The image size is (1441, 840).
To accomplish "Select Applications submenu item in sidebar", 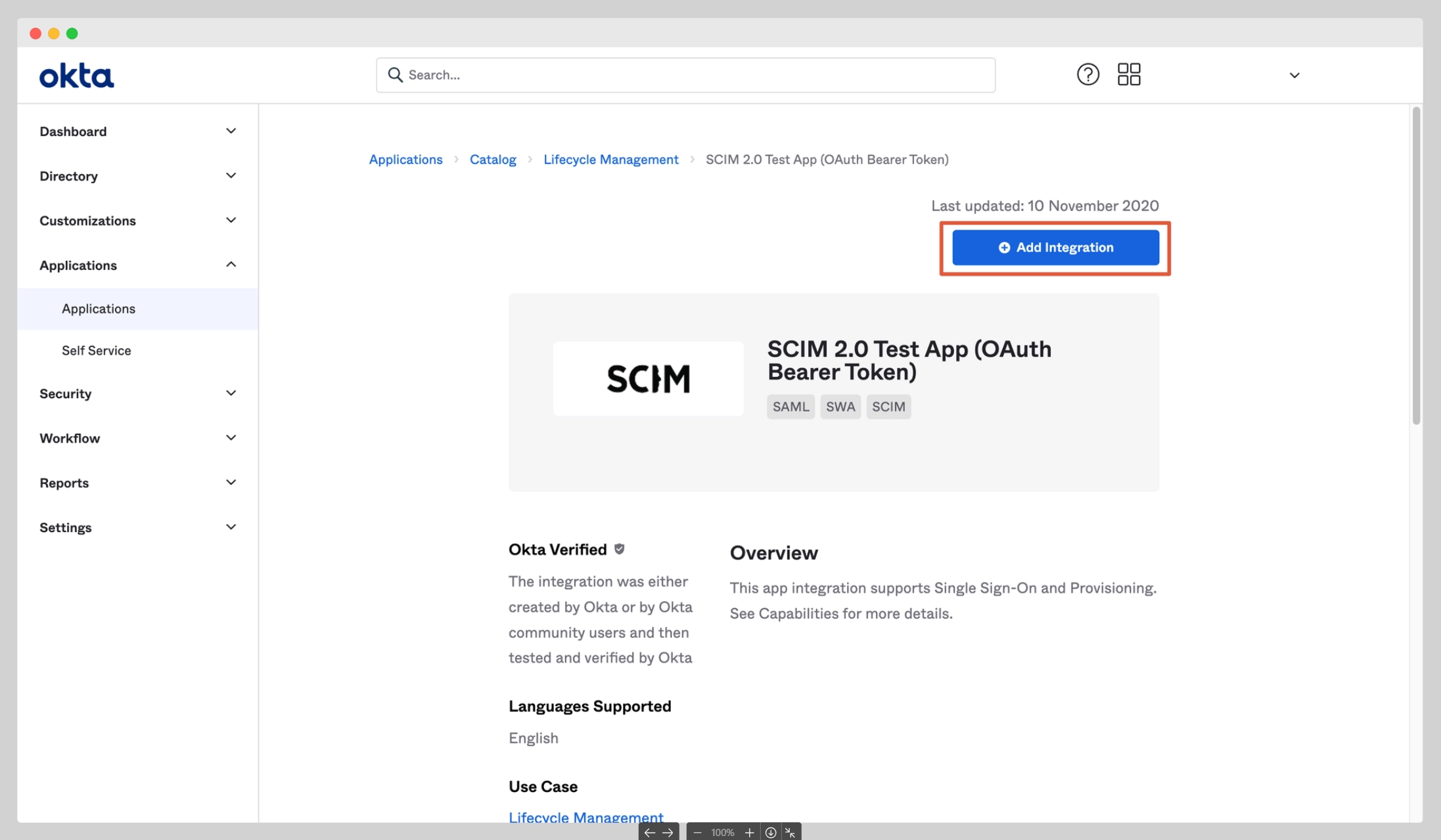I will pos(99,309).
